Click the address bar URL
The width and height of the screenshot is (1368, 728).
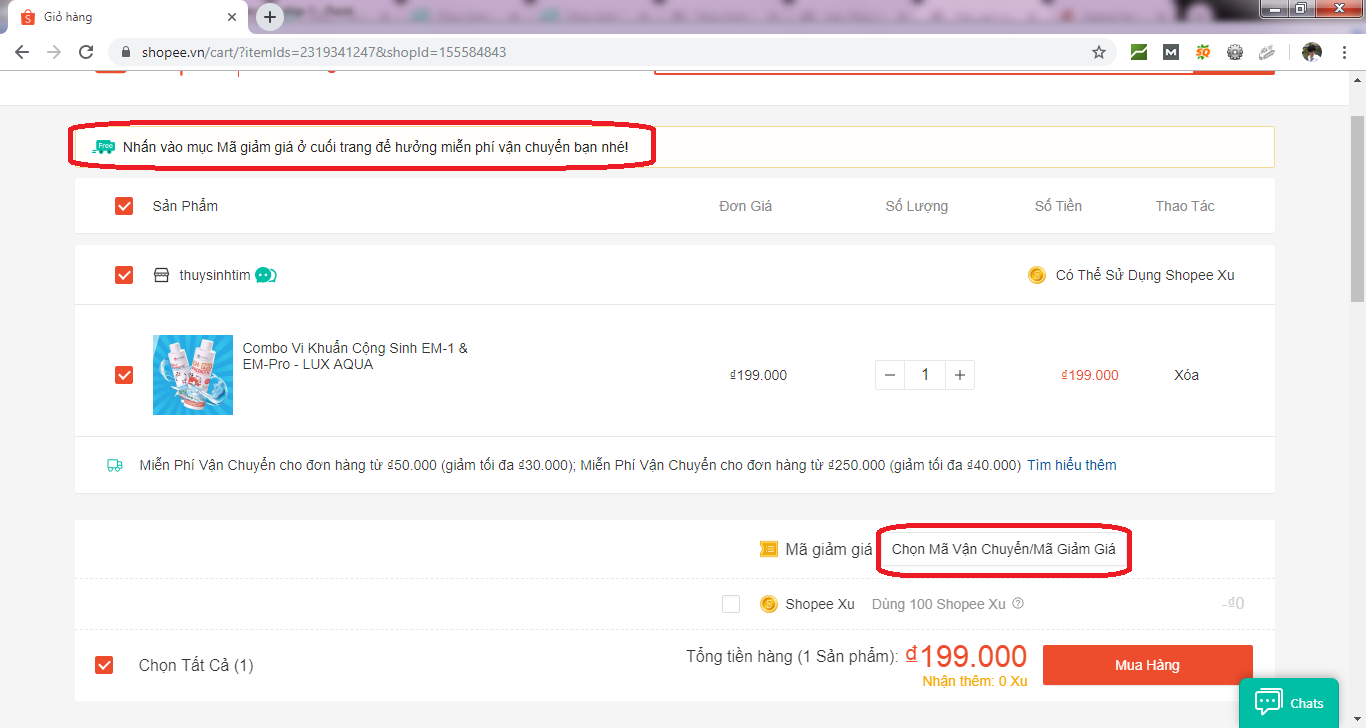point(326,52)
